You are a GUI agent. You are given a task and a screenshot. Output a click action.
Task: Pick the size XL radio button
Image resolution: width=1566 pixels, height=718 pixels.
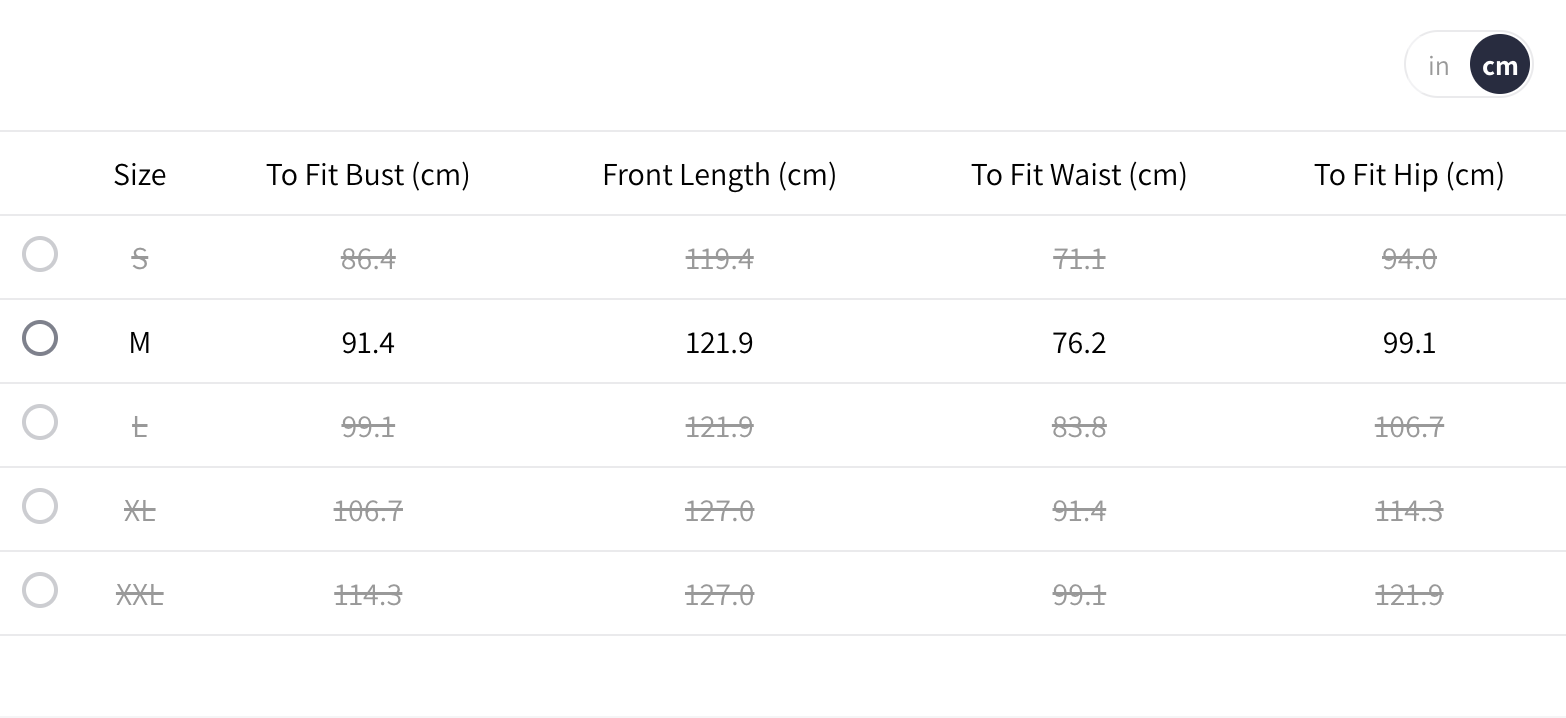[40, 506]
